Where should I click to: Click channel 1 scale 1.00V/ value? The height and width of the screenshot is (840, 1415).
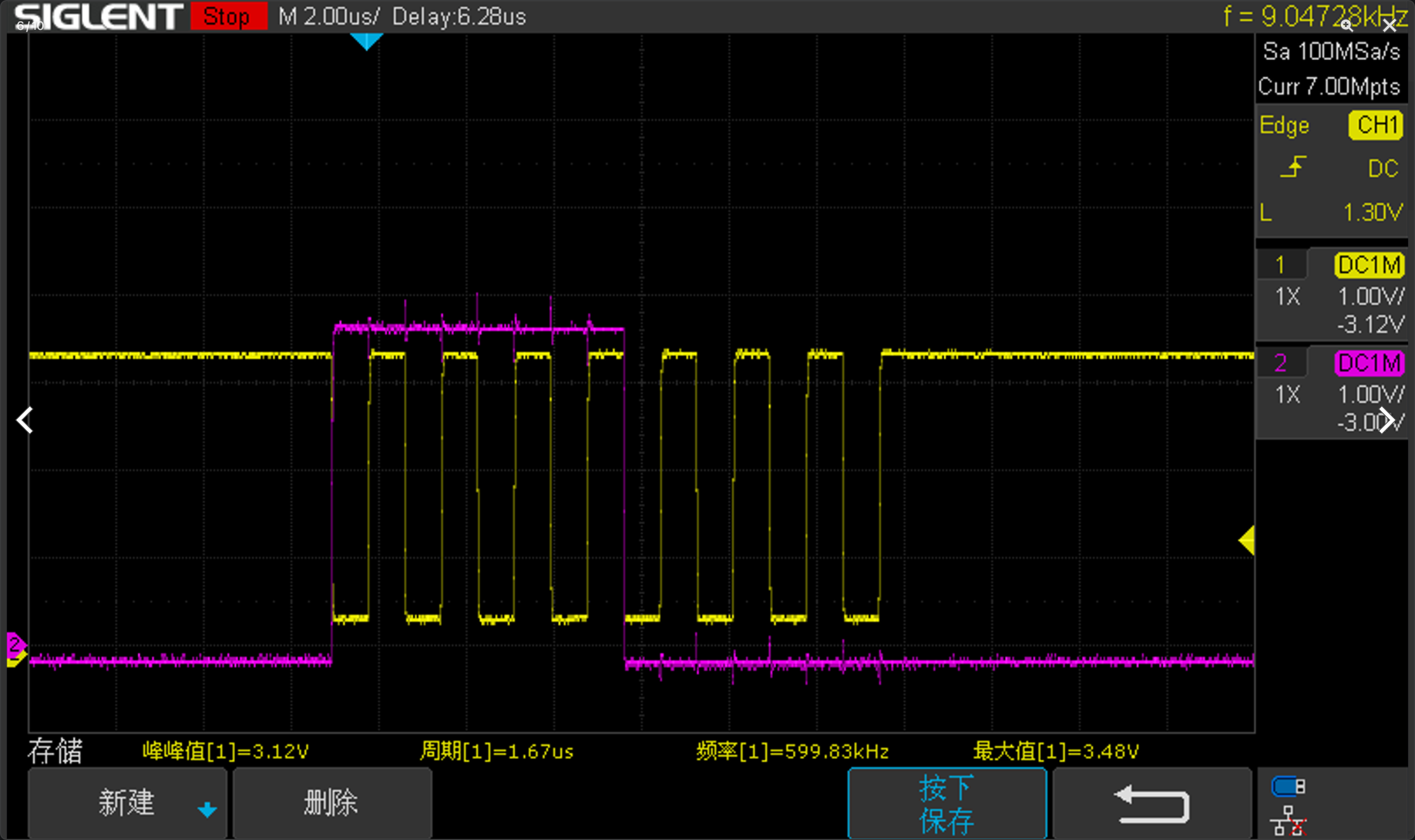(x=1371, y=297)
